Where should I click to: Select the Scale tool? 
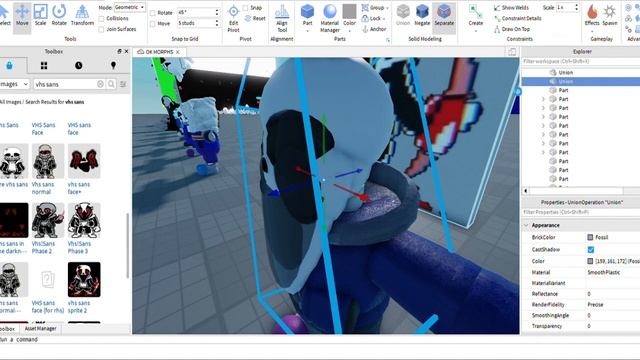pyautogui.click(x=40, y=16)
